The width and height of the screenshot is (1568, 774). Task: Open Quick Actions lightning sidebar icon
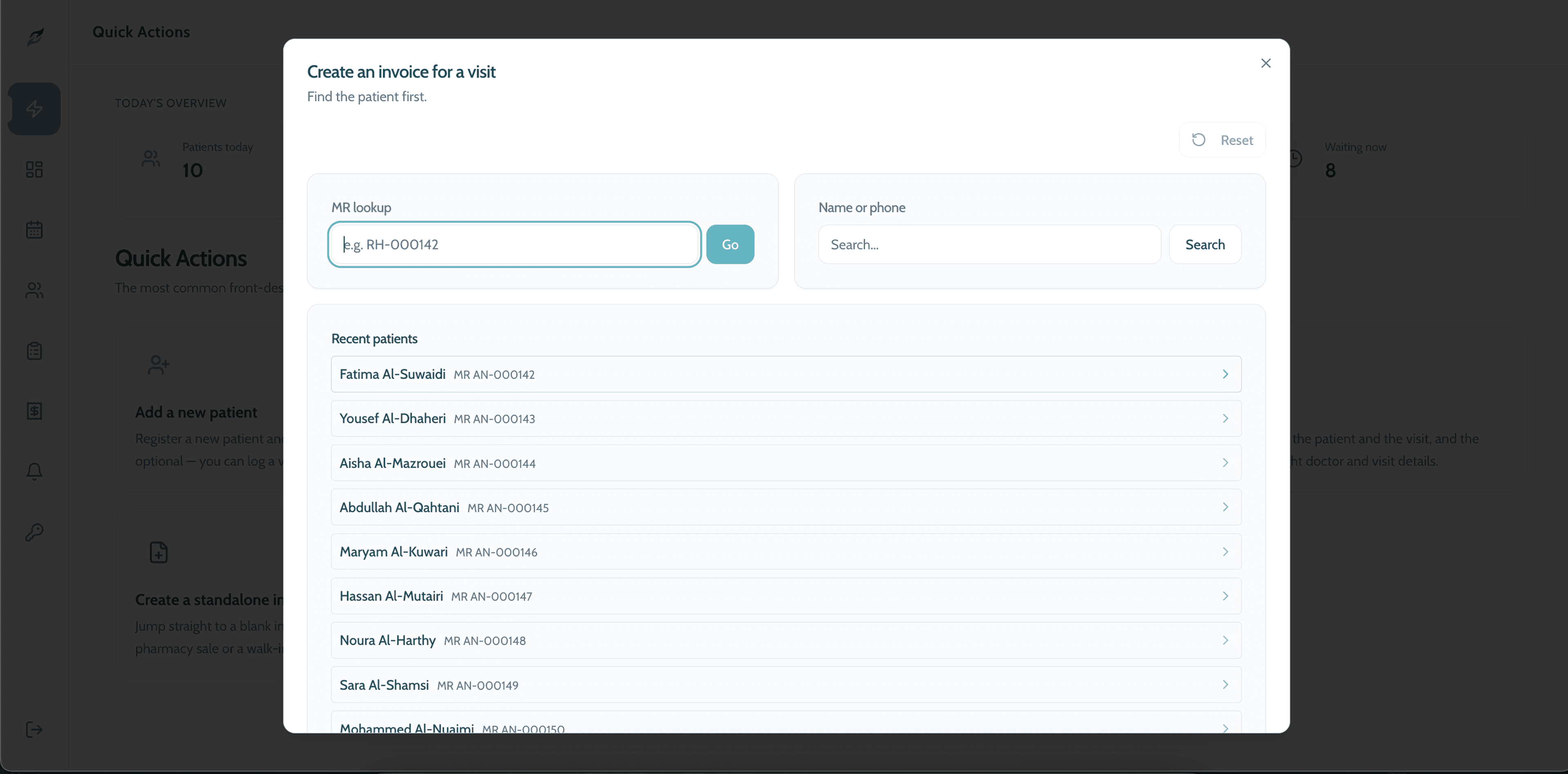(34, 109)
